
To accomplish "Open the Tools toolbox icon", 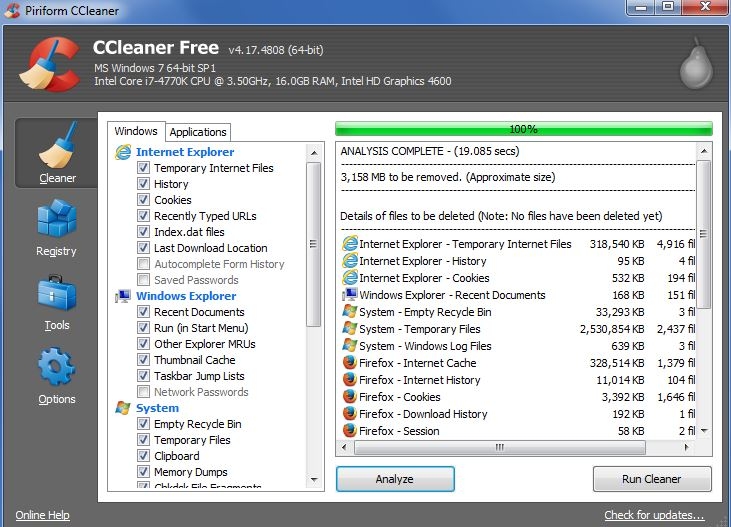I will click(56, 293).
